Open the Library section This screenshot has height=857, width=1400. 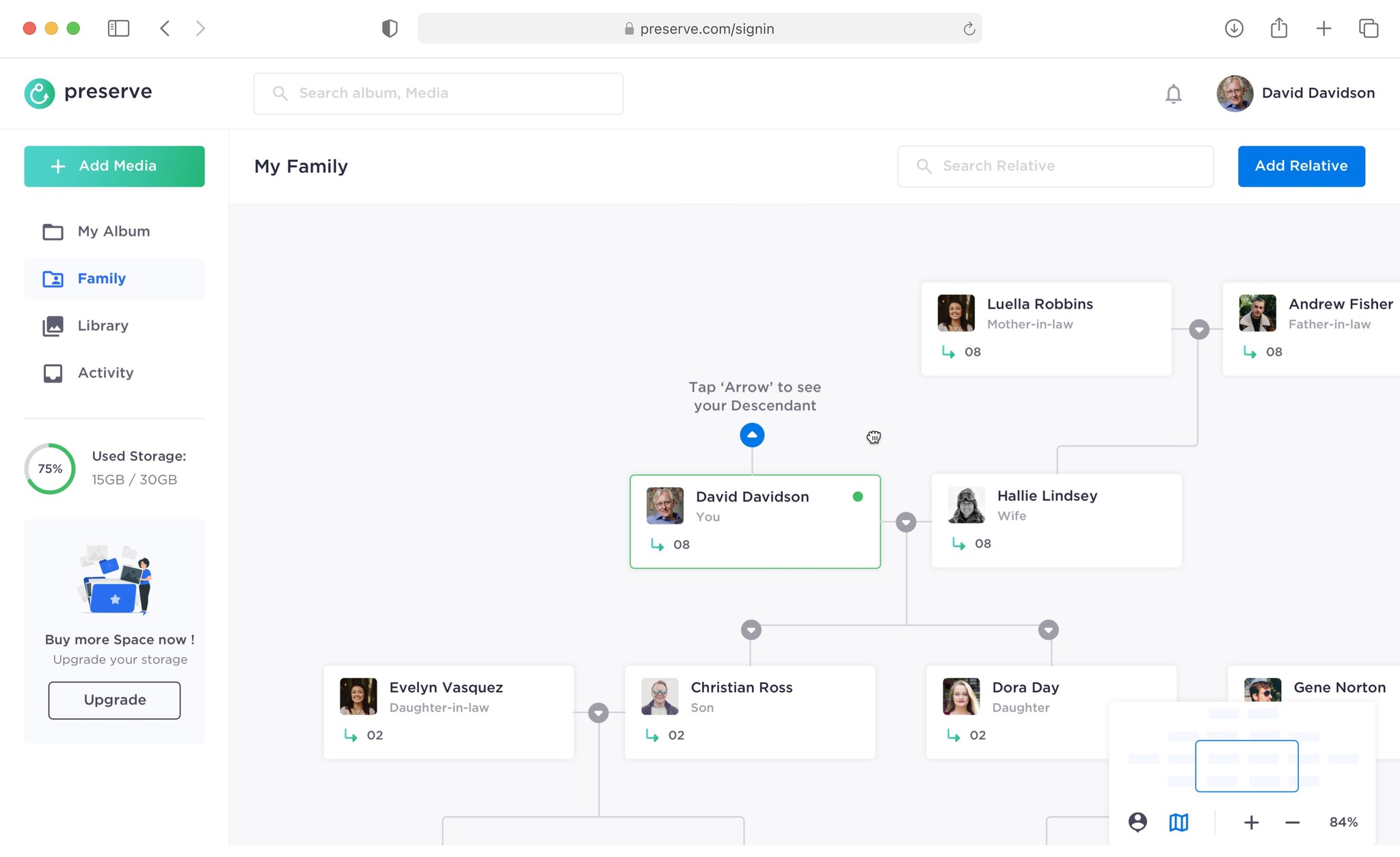coord(103,326)
